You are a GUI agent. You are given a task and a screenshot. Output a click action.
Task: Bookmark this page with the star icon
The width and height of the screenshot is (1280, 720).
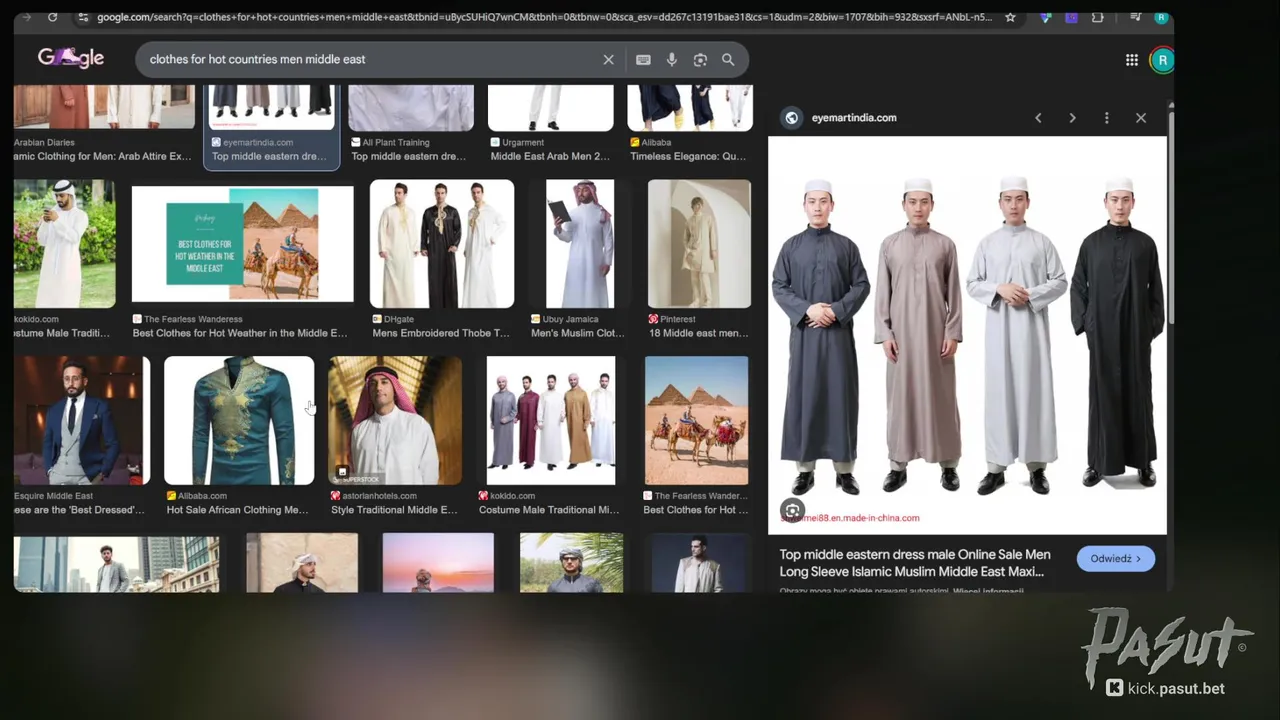1010,17
